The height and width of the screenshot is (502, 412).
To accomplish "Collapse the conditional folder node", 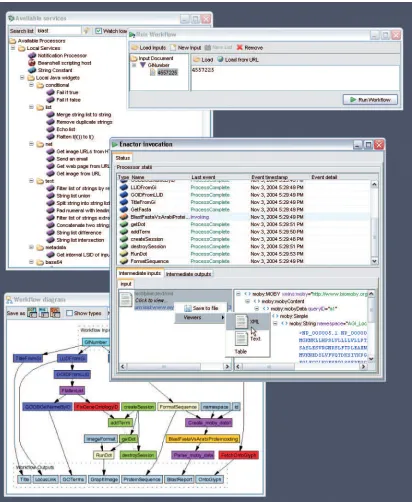I will coord(31,85).
